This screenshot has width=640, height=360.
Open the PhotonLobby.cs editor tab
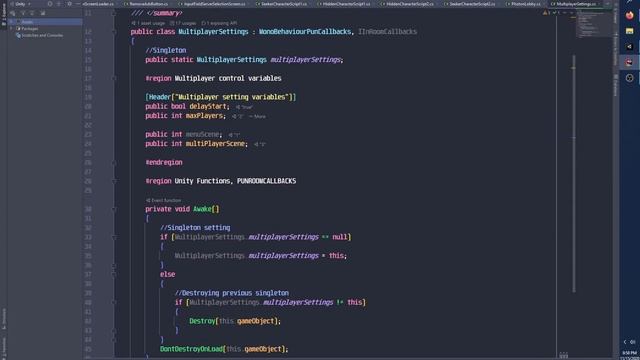pyautogui.click(x=525, y=4)
